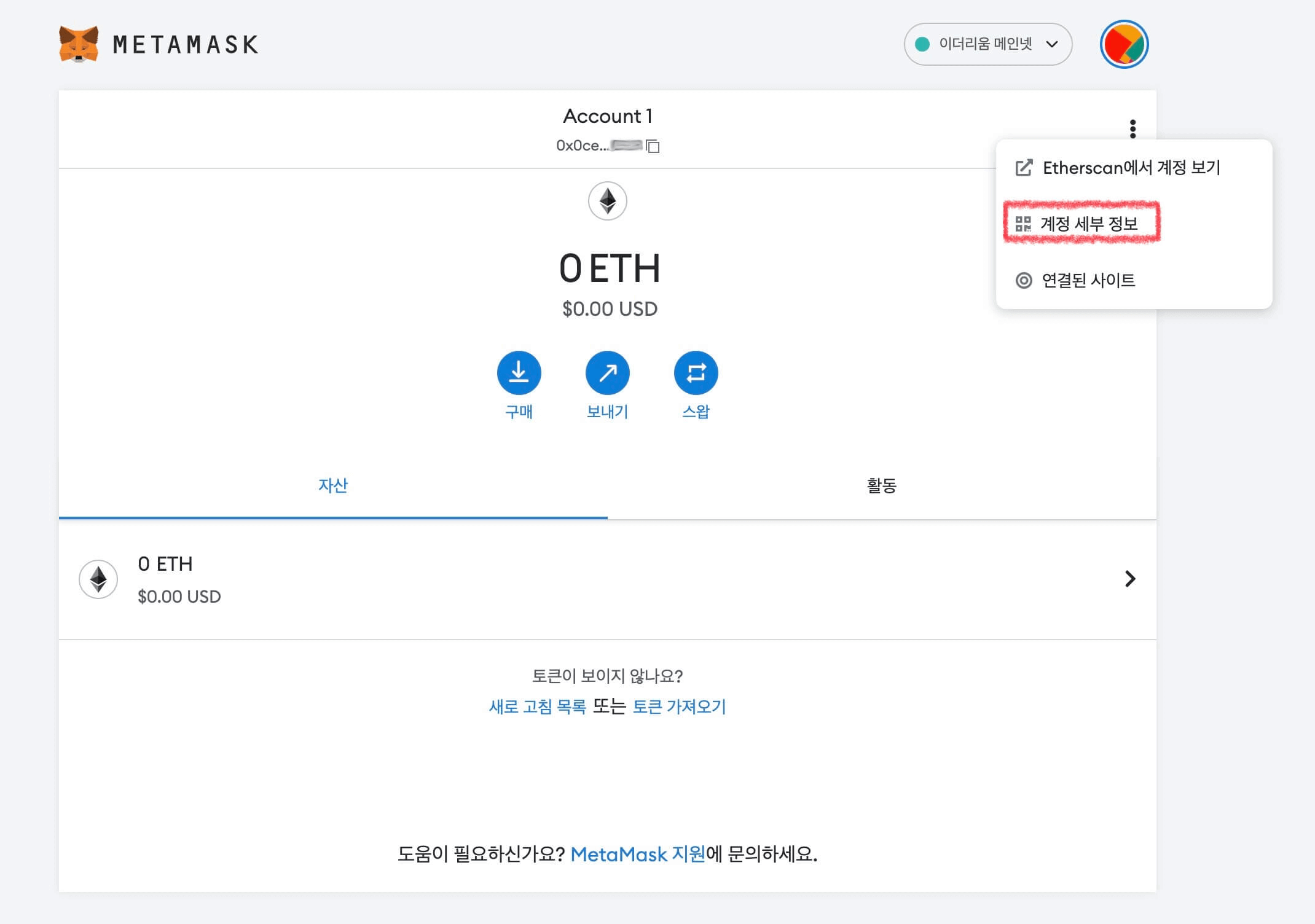The width and height of the screenshot is (1315, 924).
Task: Click the '0 ETH' asset row text
Action: (x=165, y=564)
